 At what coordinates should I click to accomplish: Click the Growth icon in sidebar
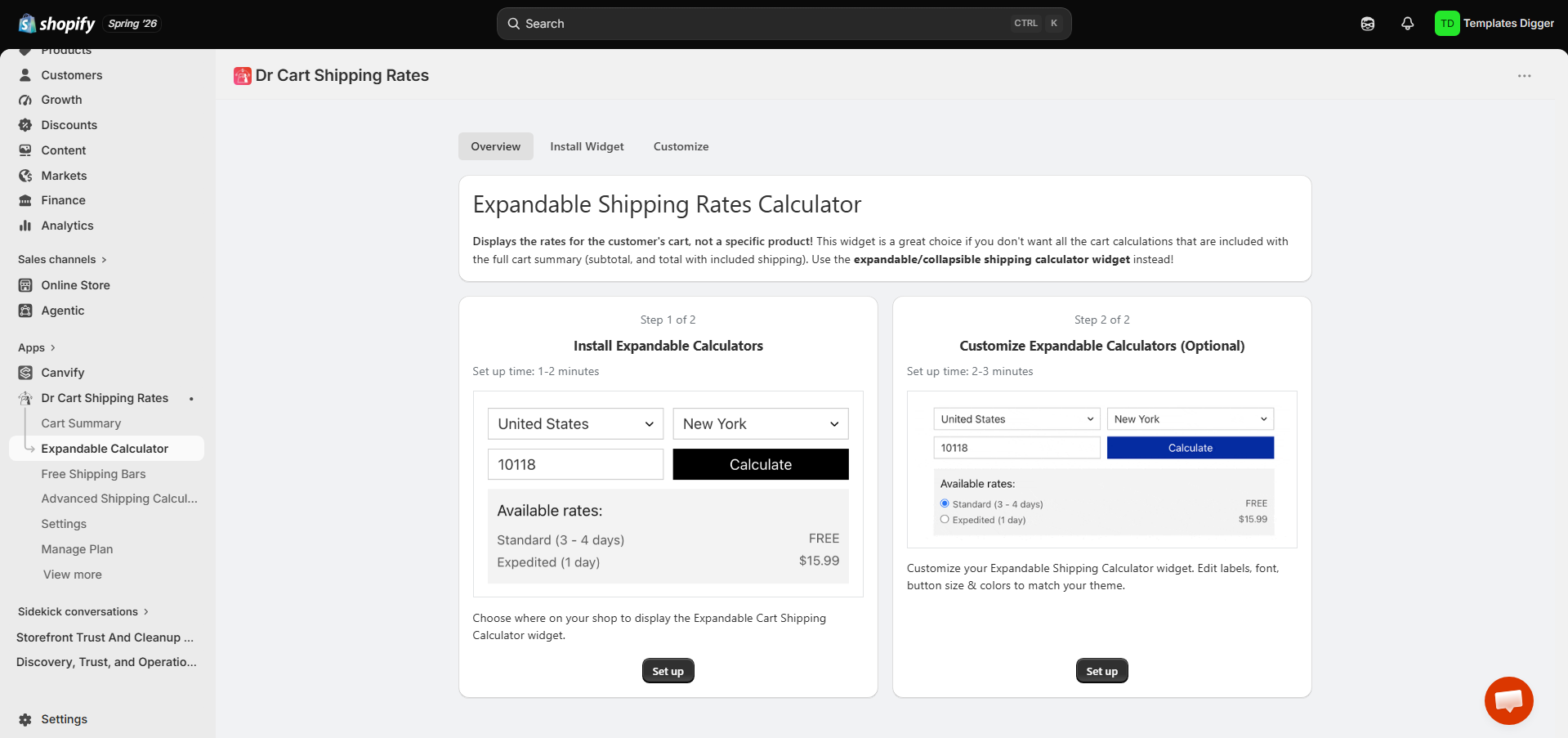pos(25,100)
